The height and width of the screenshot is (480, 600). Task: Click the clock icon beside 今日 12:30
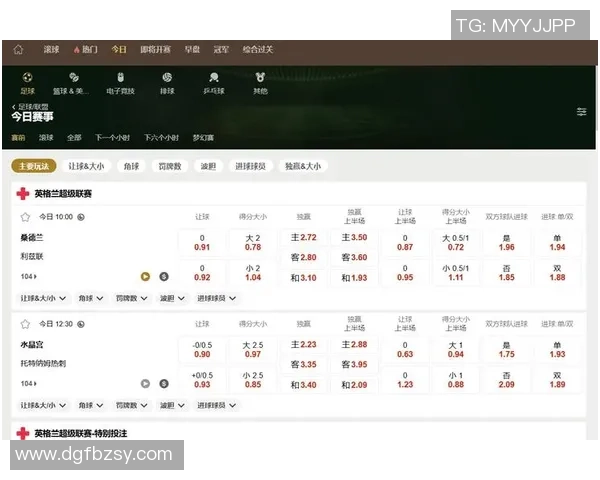pos(81,324)
